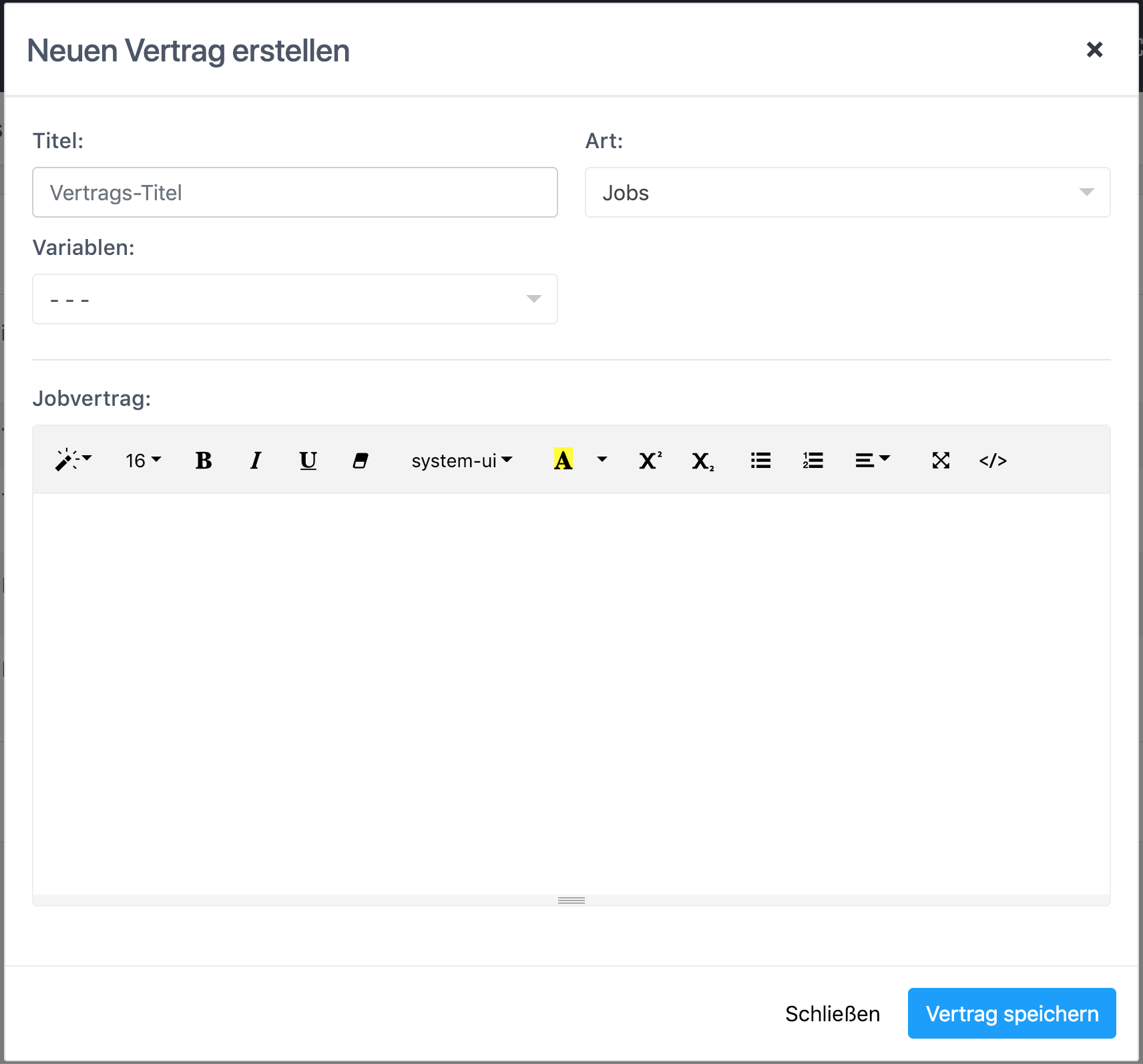
Task: Open the font size 16 dropdown
Action: click(143, 461)
